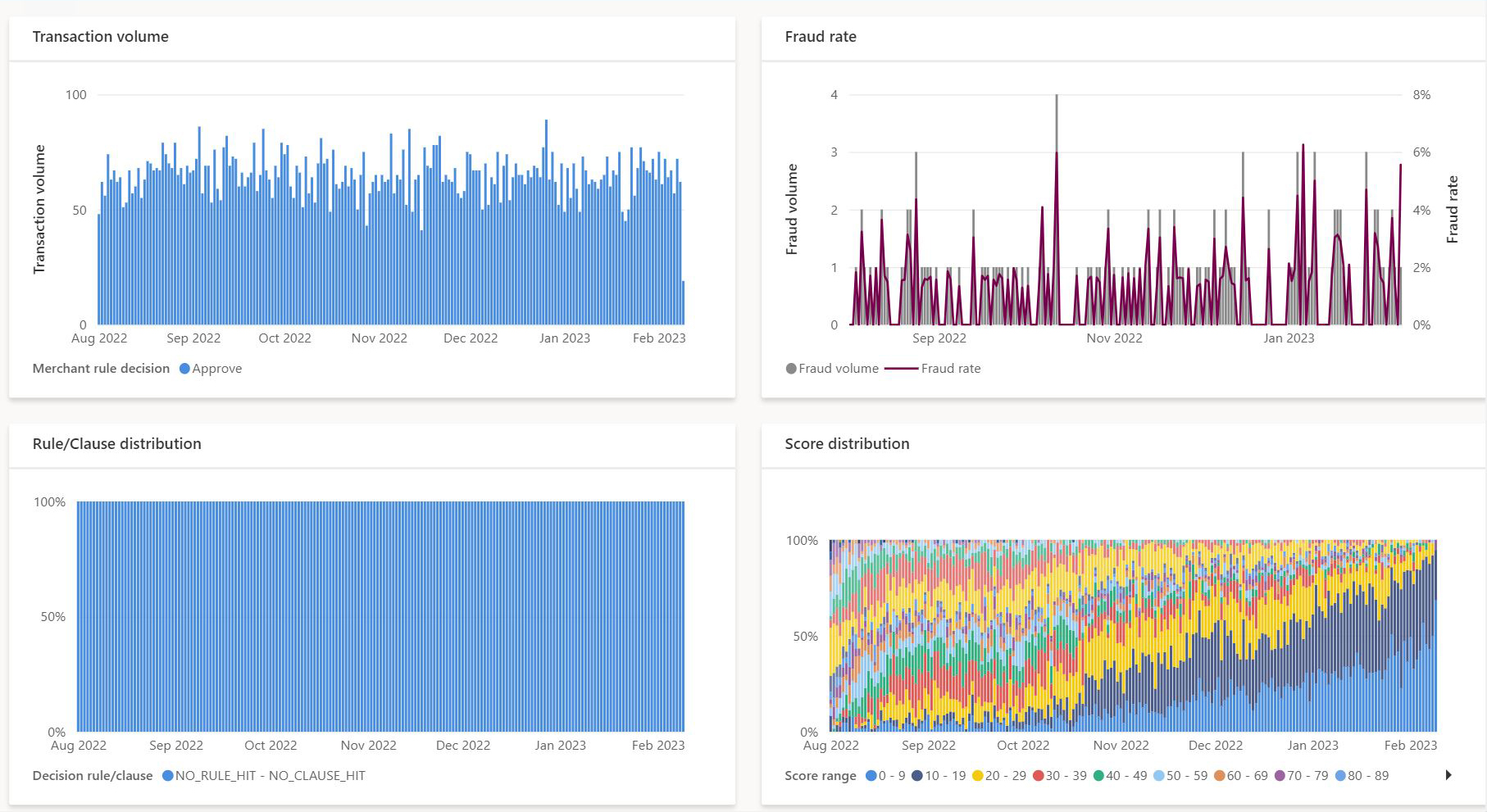Image resolution: width=1487 pixels, height=812 pixels.
Task: Click the Fraud volume legend label
Action: pyautogui.click(x=839, y=369)
